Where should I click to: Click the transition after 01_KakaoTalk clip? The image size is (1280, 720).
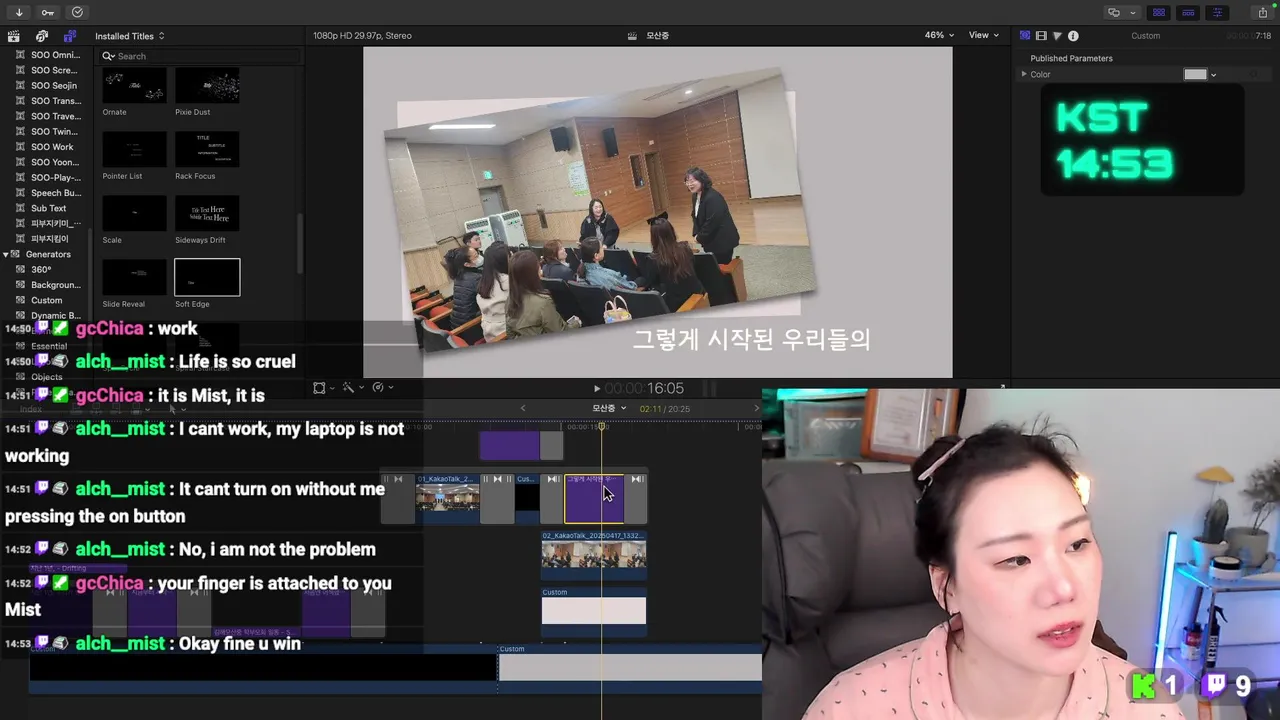coord(497,499)
